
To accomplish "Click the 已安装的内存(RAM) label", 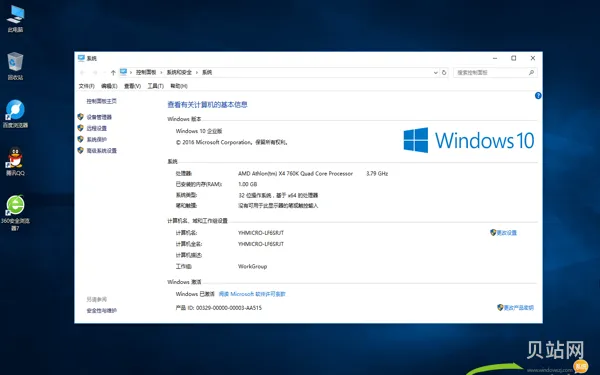I will (x=199, y=184).
